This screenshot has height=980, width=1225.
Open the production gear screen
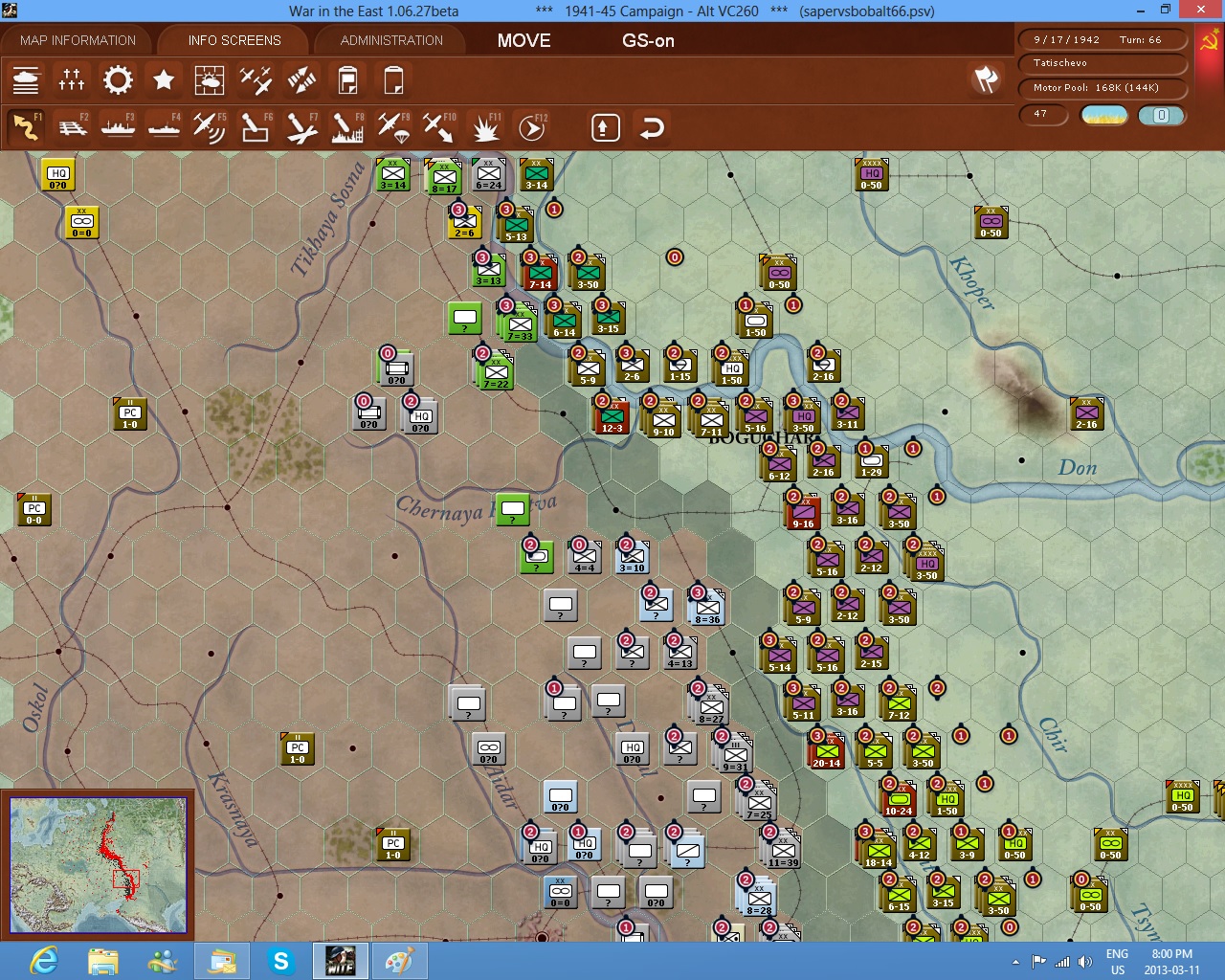(x=118, y=80)
